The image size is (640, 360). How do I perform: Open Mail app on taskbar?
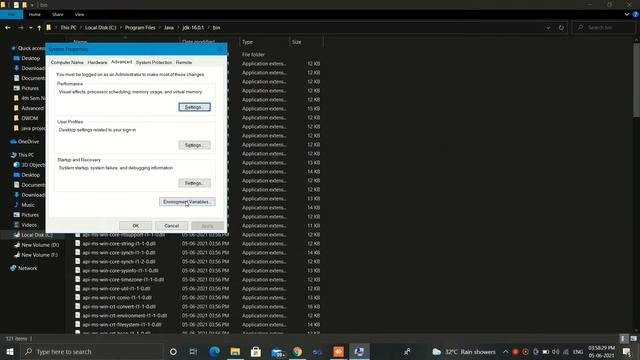[278, 352]
